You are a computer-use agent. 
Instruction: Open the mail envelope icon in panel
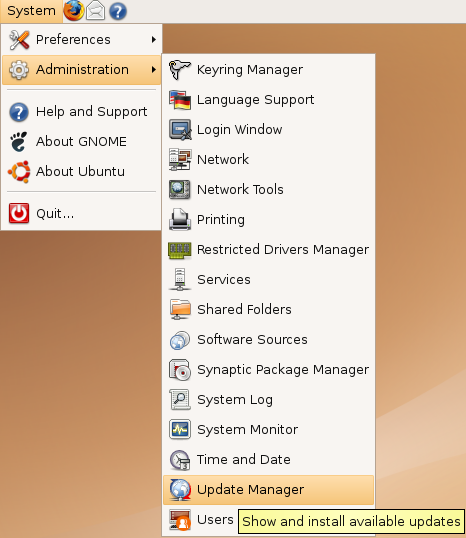[x=95, y=11]
